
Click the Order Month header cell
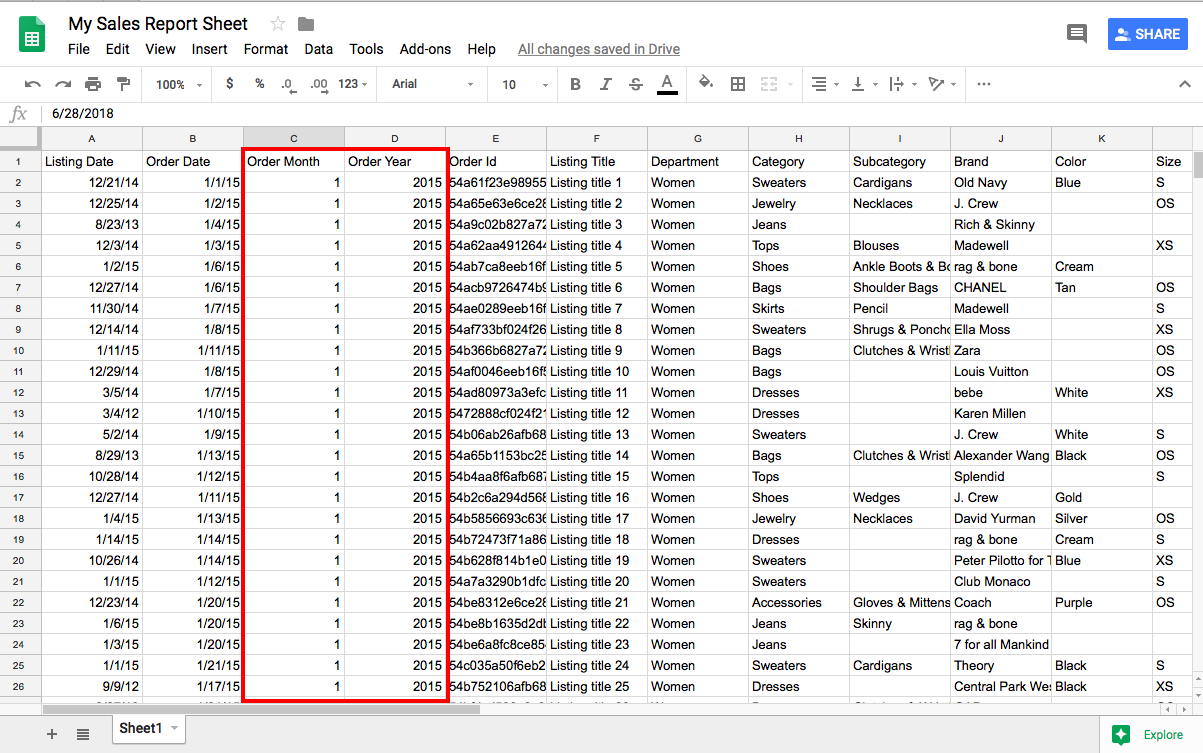coord(294,161)
